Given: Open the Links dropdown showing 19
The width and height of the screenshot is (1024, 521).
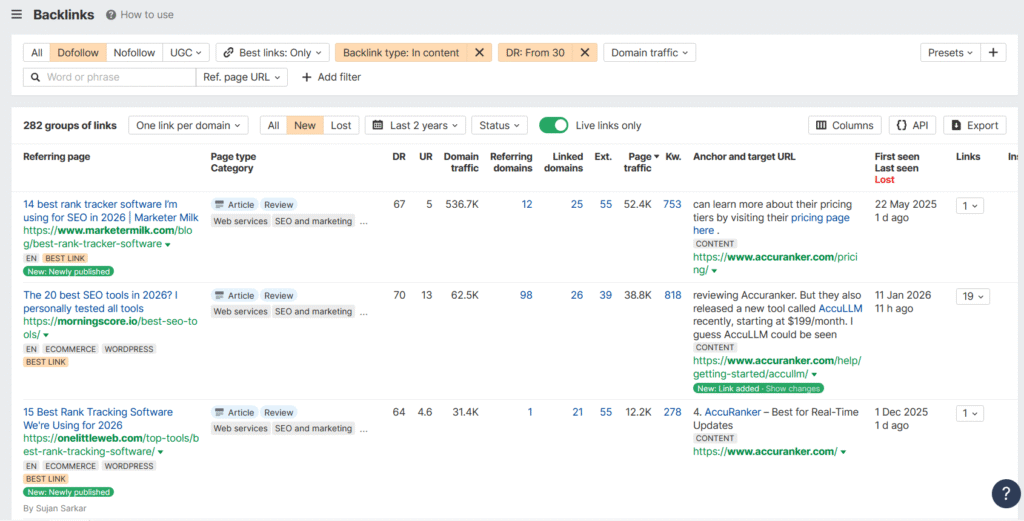Looking at the screenshot, I should coord(972,296).
